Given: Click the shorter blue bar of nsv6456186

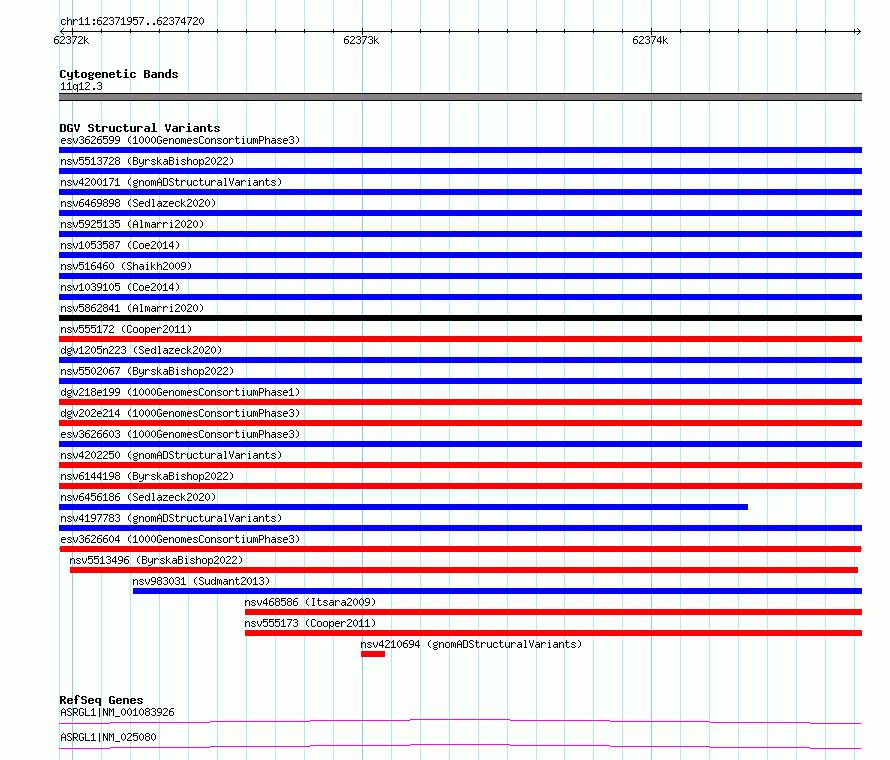Looking at the screenshot, I should point(404,507).
